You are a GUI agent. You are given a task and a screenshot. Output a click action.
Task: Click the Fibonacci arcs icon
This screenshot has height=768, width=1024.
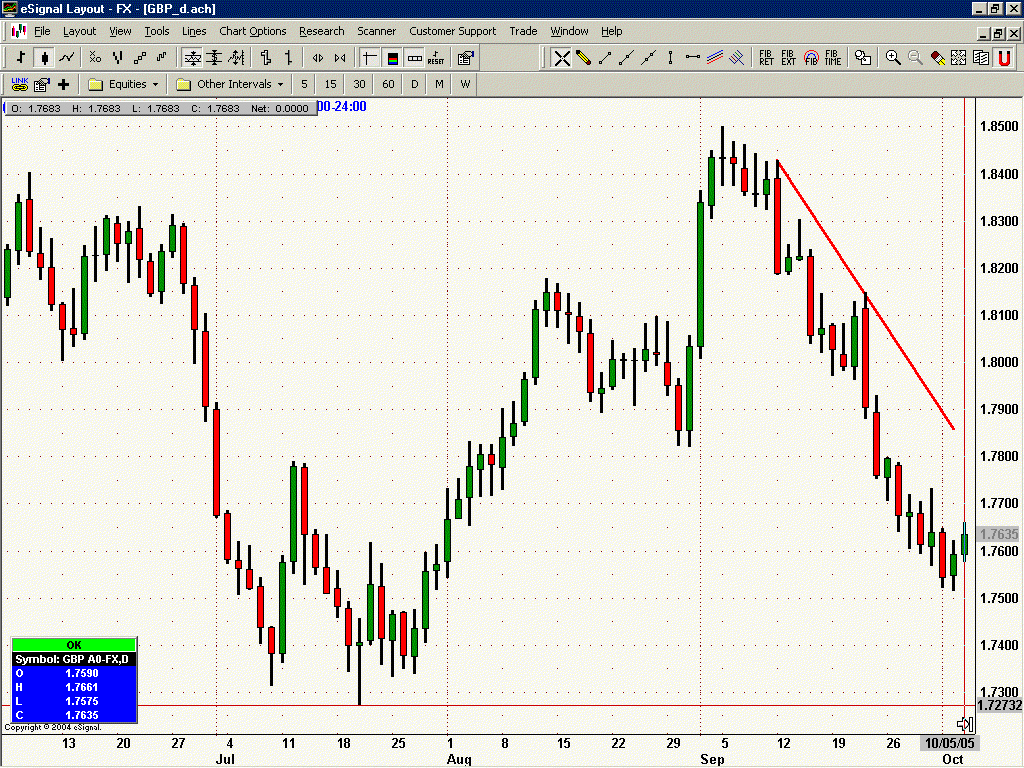click(810, 58)
